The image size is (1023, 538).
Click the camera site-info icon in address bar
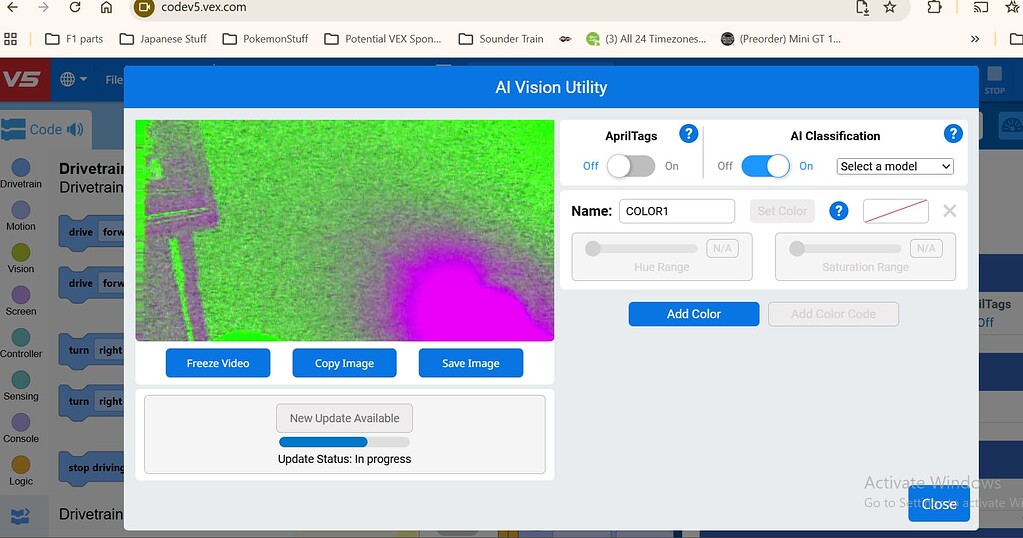tap(144, 8)
